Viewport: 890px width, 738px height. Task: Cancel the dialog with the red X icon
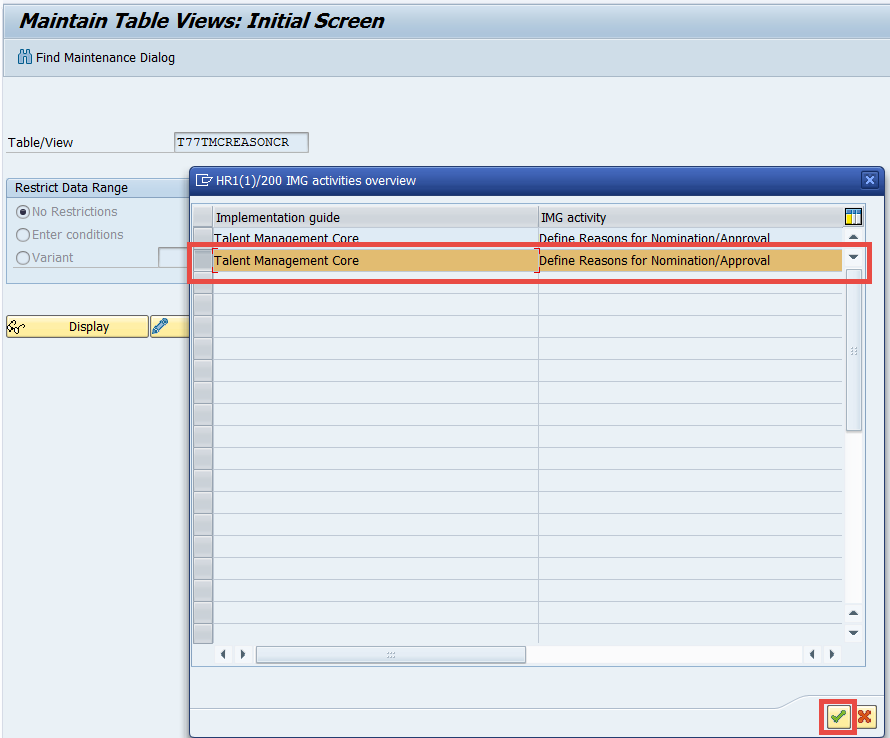[x=864, y=717]
